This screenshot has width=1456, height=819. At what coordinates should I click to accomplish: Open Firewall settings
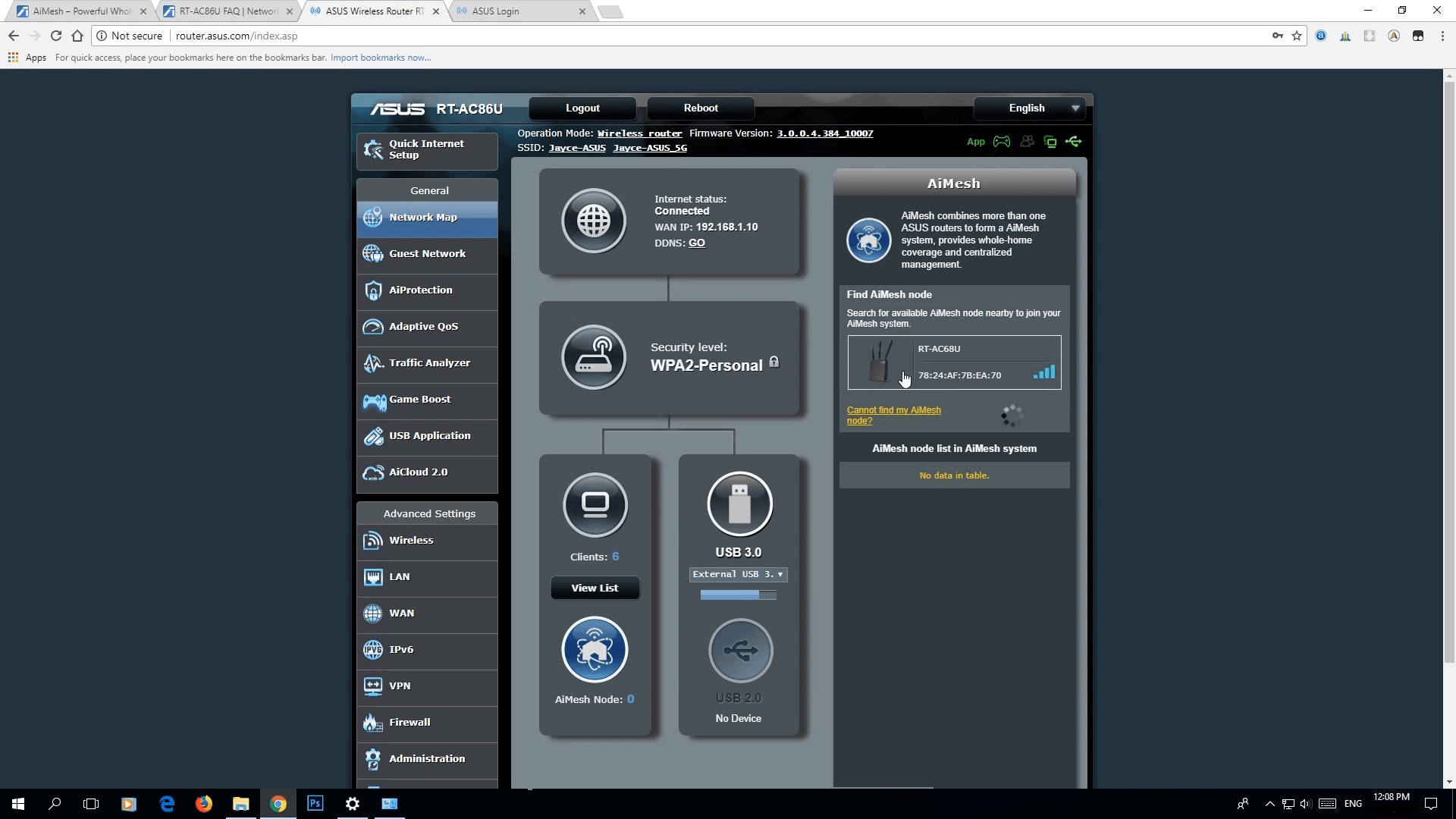coord(427,723)
